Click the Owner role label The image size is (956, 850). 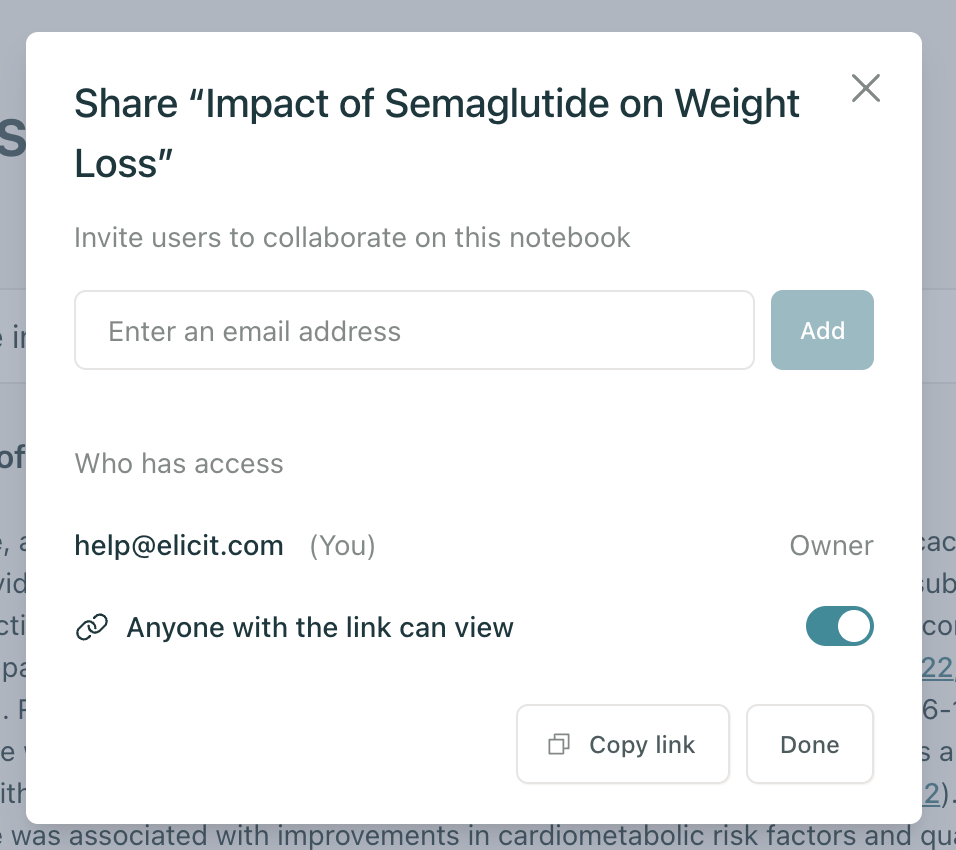[831, 546]
